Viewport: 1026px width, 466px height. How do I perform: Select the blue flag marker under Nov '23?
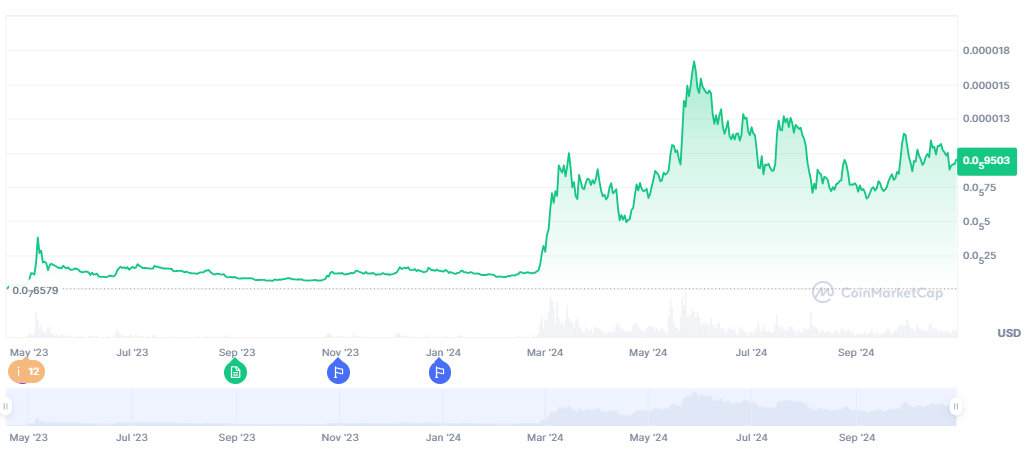[x=338, y=372]
